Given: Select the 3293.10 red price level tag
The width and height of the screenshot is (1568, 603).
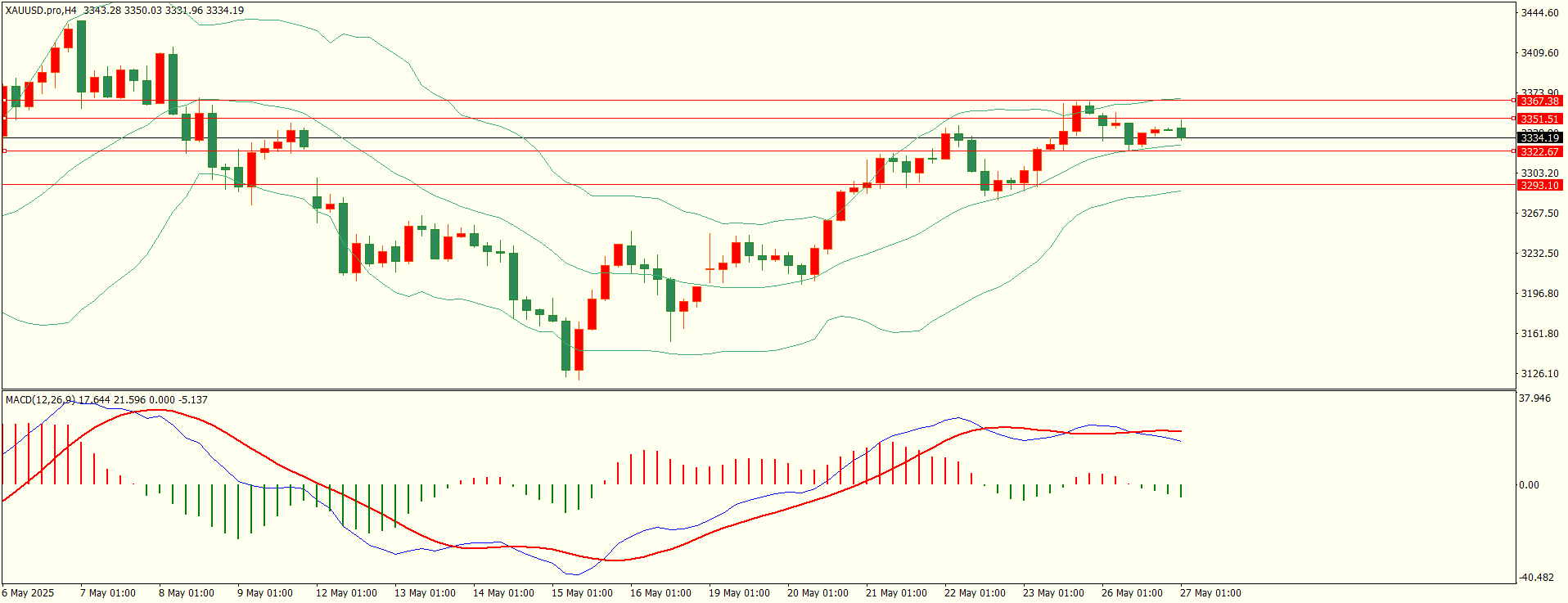Looking at the screenshot, I should click(1539, 186).
